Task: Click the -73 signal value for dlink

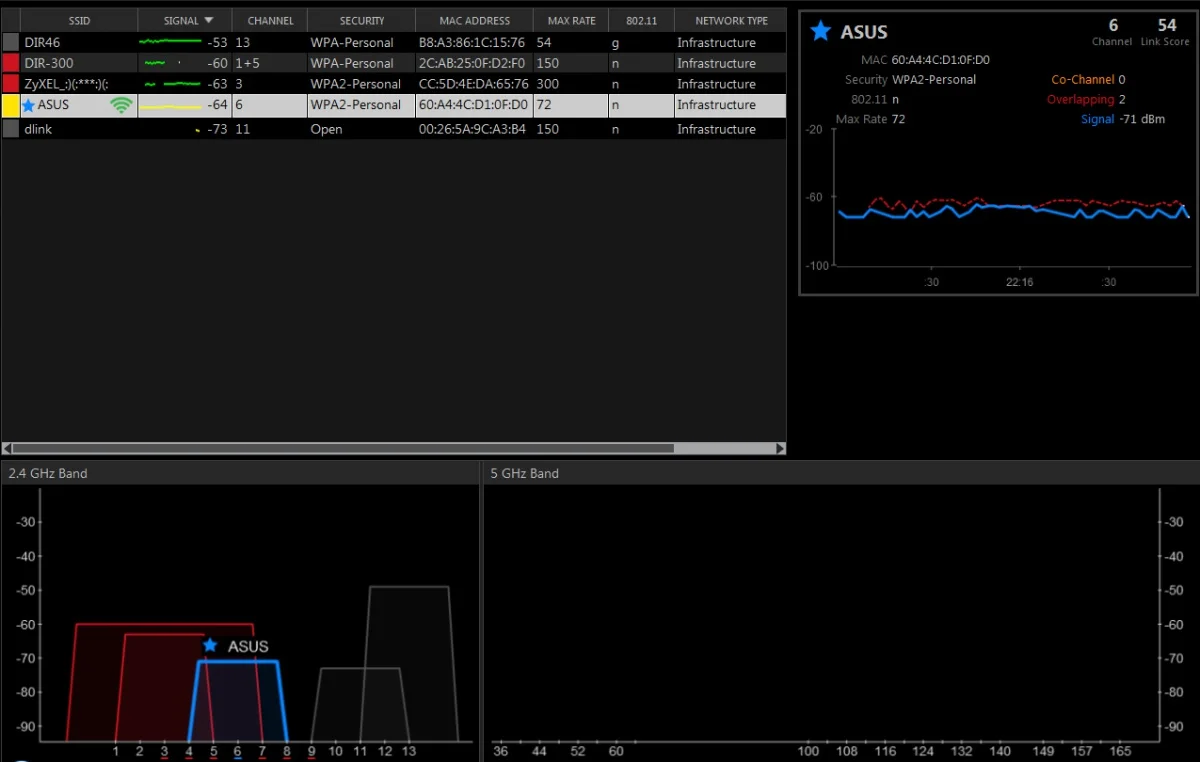Action: coord(217,129)
